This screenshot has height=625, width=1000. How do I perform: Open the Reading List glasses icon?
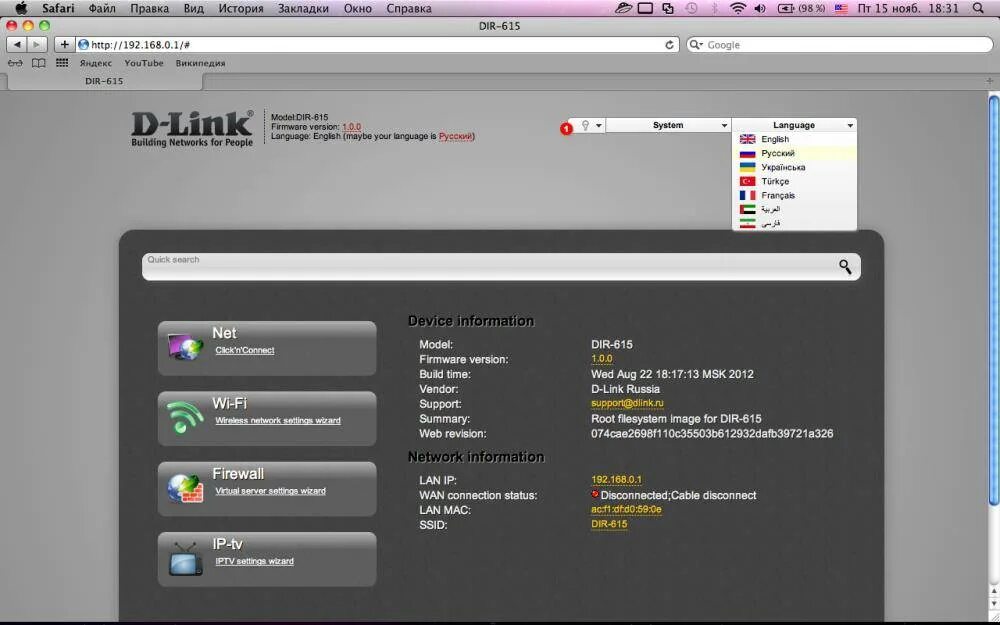point(15,63)
